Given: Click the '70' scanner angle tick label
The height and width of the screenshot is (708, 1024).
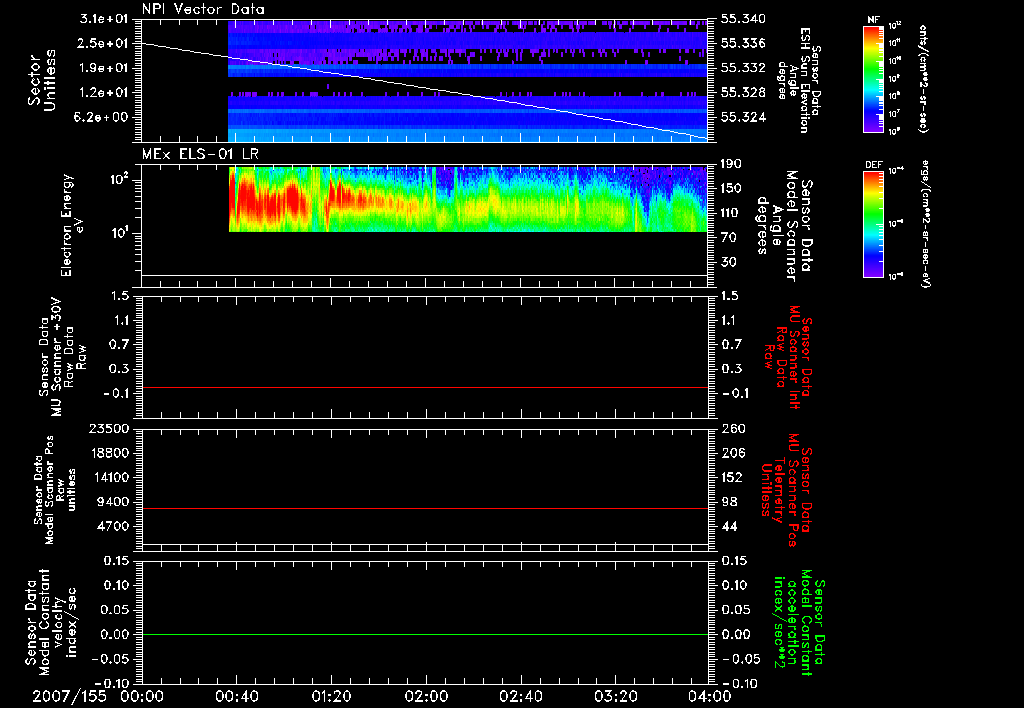Looking at the screenshot, I should [x=729, y=238].
